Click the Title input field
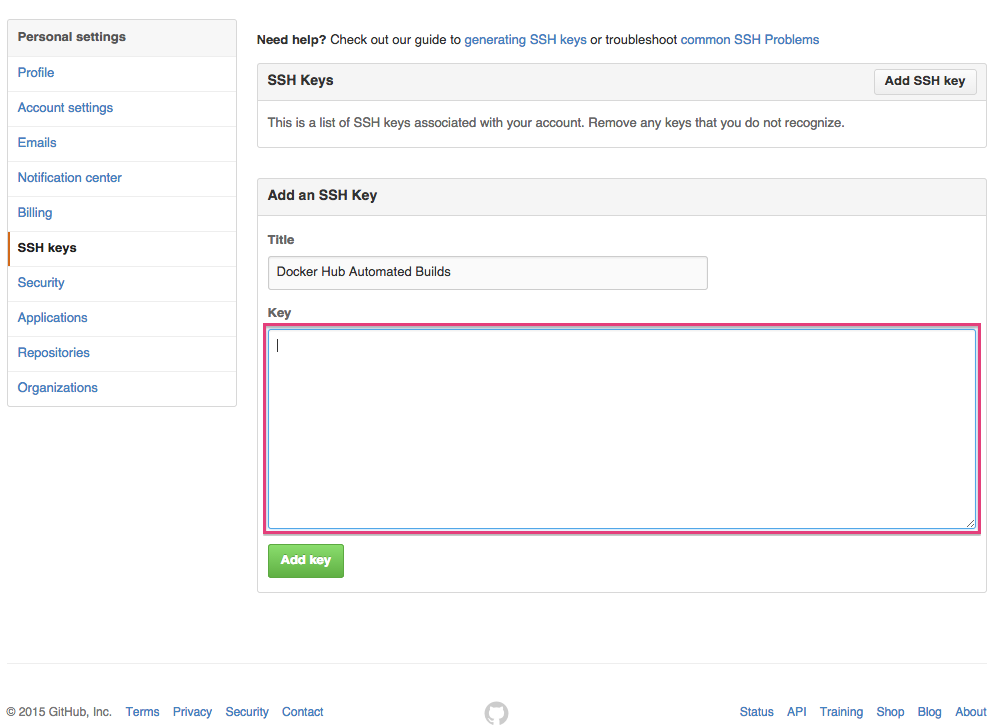This screenshot has width=994, height=728. pos(487,272)
